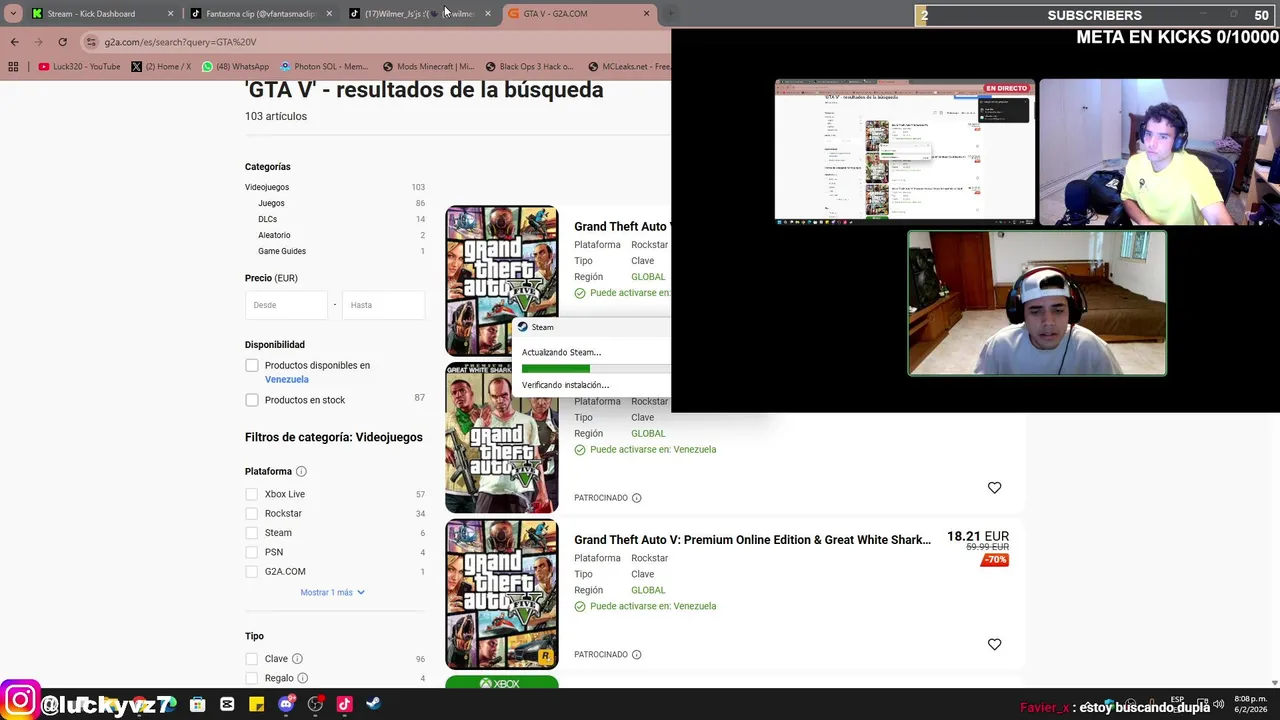Open Microsoft Store from taskbar
The width and height of the screenshot is (1280, 720).
(x=198, y=704)
